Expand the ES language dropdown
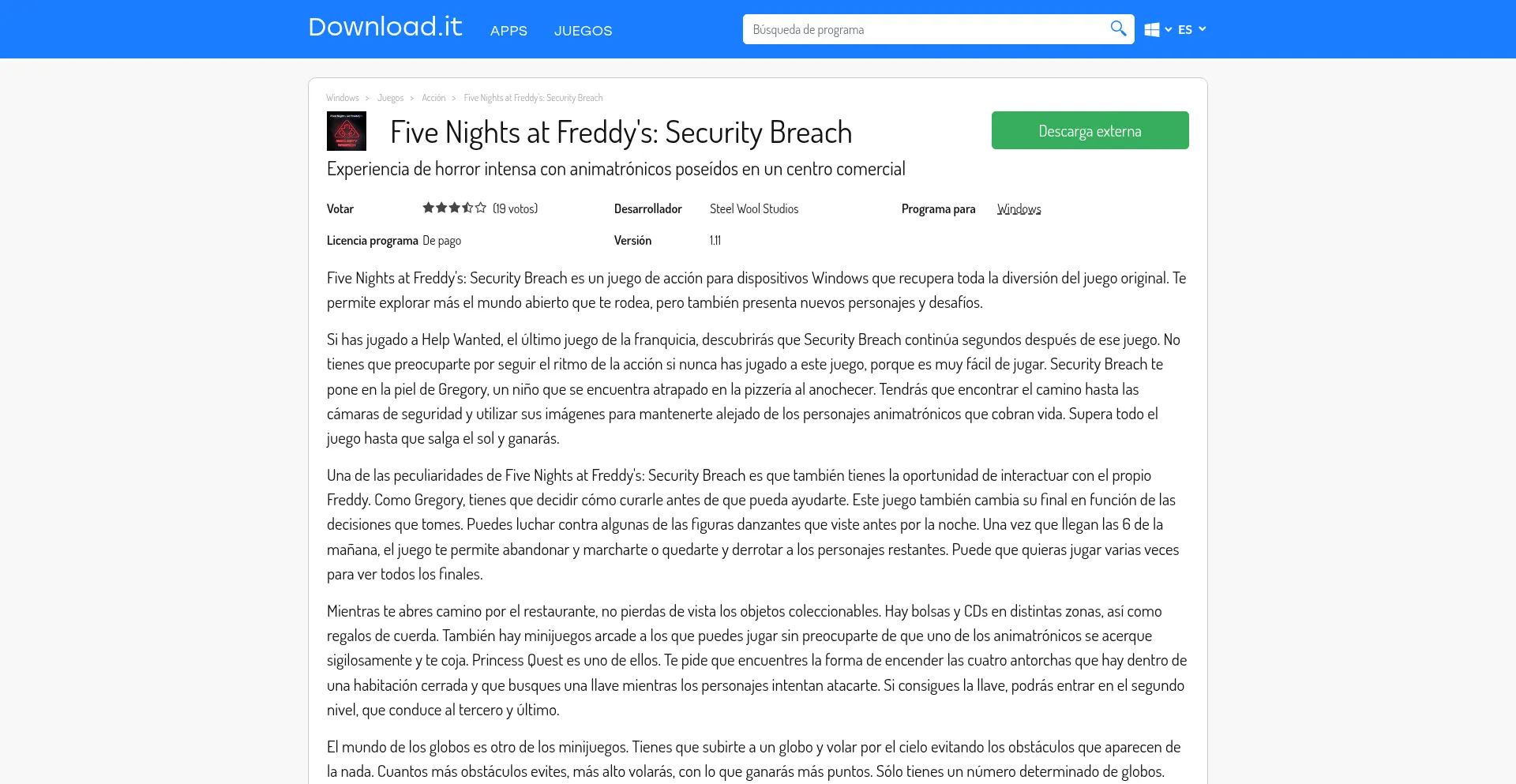The height and width of the screenshot is (784, 1516). [1185, 28]
